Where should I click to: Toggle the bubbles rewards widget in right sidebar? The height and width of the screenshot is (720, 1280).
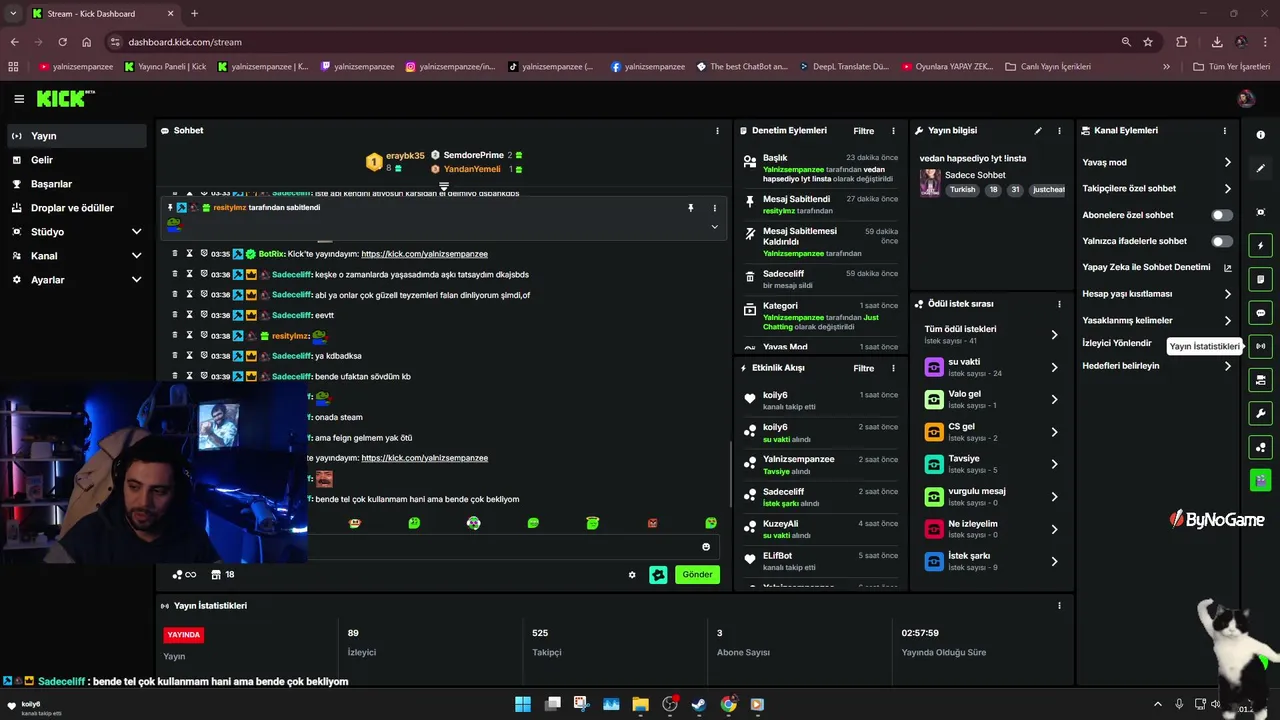(x=1260, y=447)
